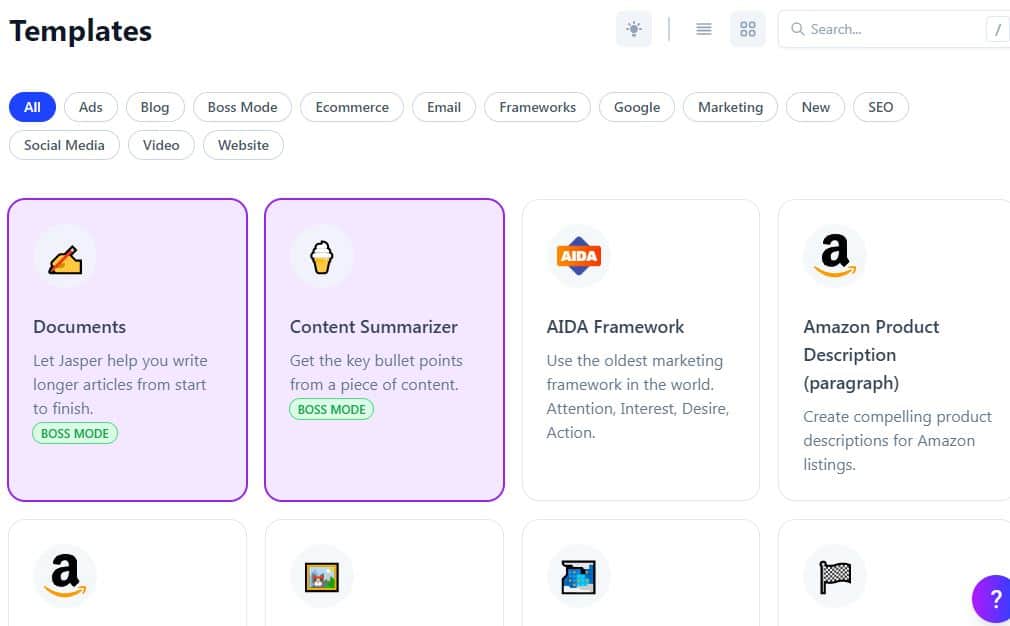Click the Content Summarizer ice cream icon
The image size is (1010, 626).
point(321,256)
